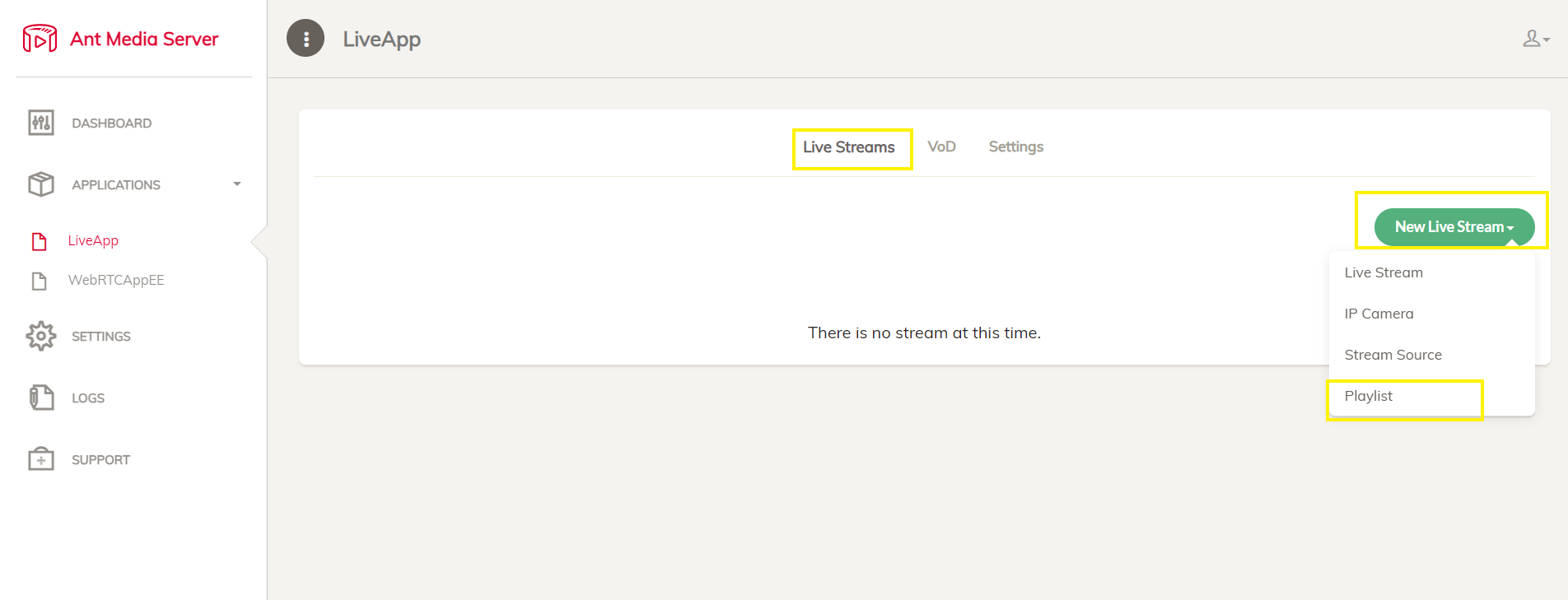Viewport: 1568px width, 600px height.
Task: Click the Applications box icon
Action: [41, 184]
